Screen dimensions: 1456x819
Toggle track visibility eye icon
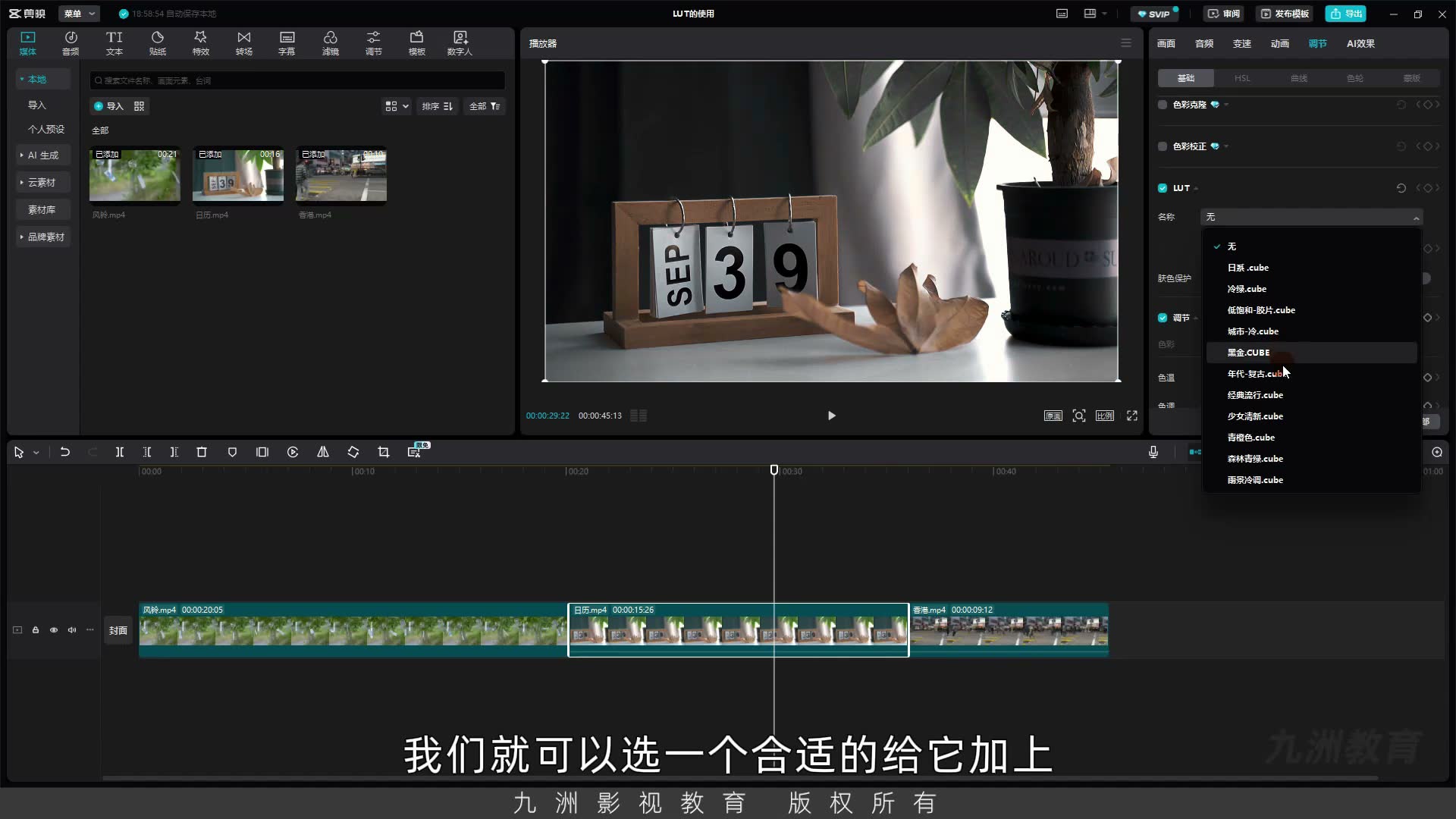click(x=54, y=630)
